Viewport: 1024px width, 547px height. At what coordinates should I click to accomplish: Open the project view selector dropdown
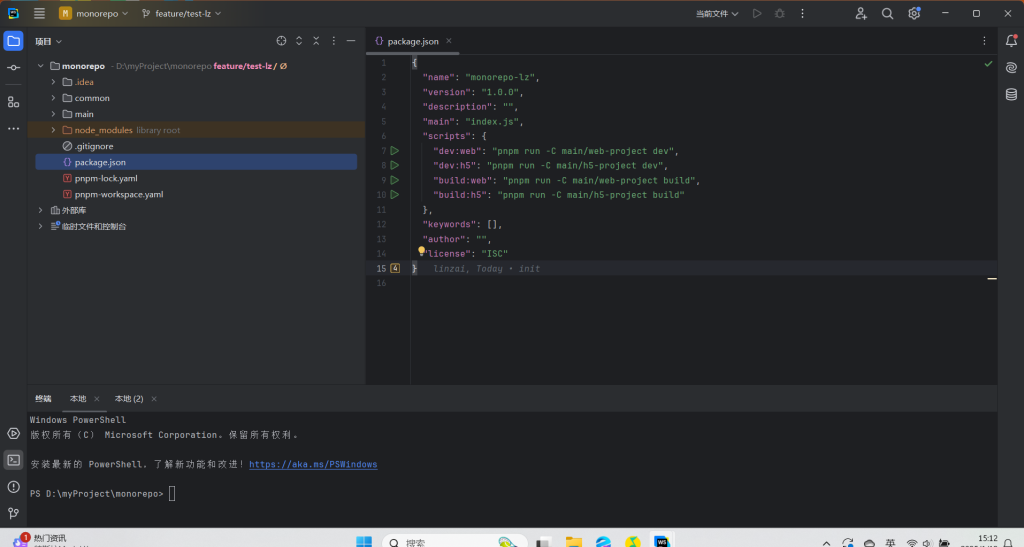tap(48, 41)
